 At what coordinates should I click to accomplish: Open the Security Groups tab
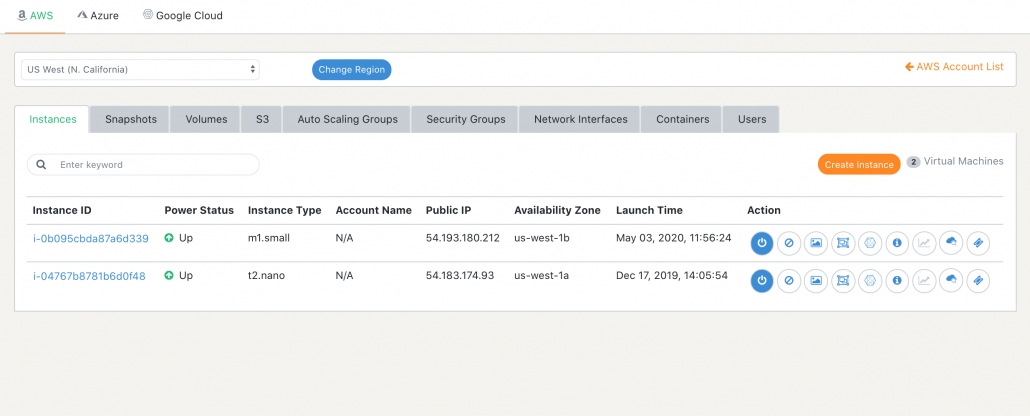click(466, 120)
